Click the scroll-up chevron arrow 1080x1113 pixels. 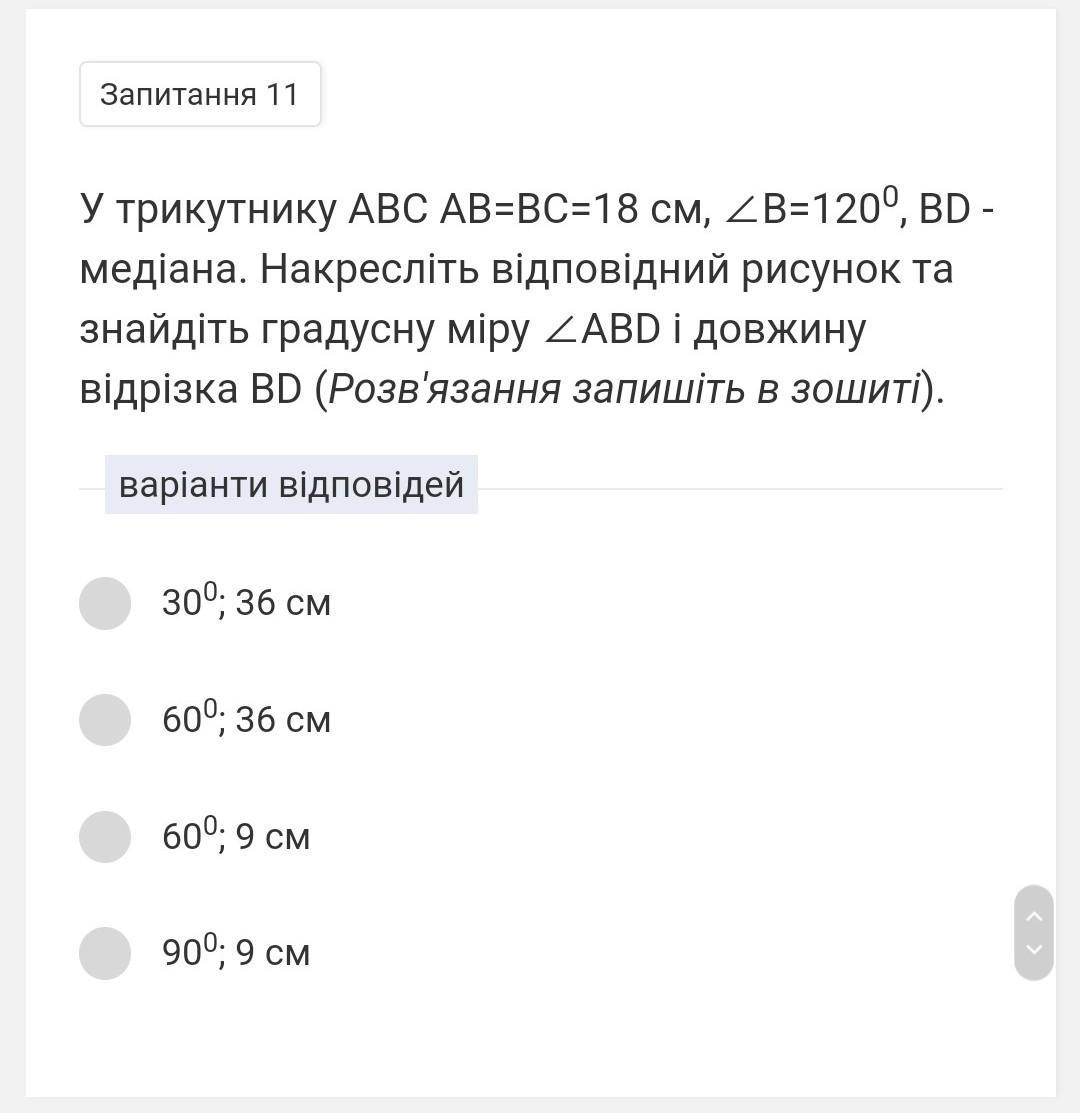click(x=1034, y=916)
